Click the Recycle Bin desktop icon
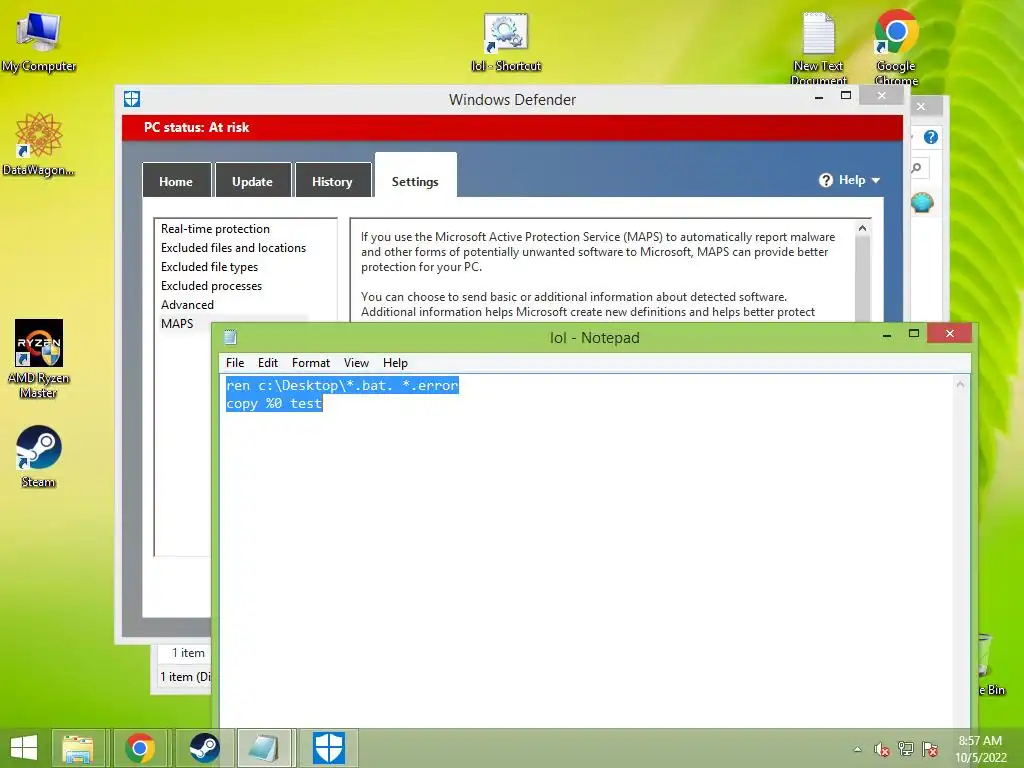The width and height of the screenshot is (1024, 768). pos(990,666)
